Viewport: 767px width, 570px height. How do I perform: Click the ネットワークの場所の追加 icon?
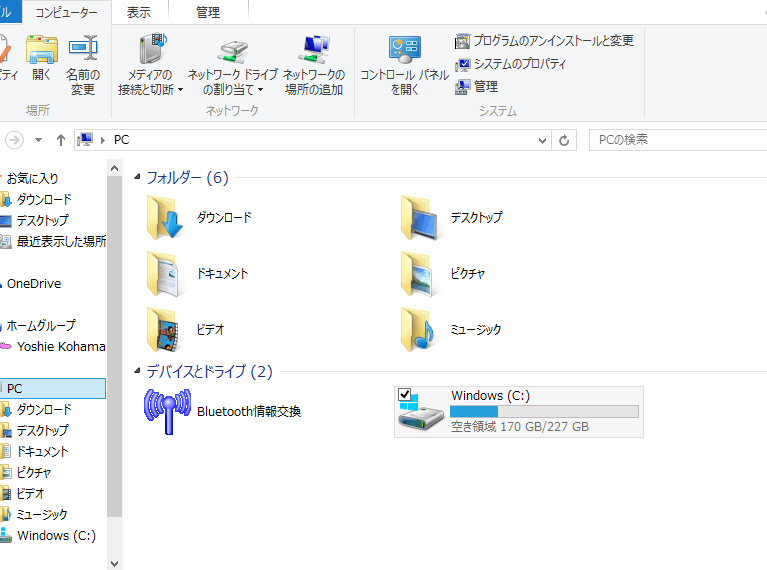point(314,50)
